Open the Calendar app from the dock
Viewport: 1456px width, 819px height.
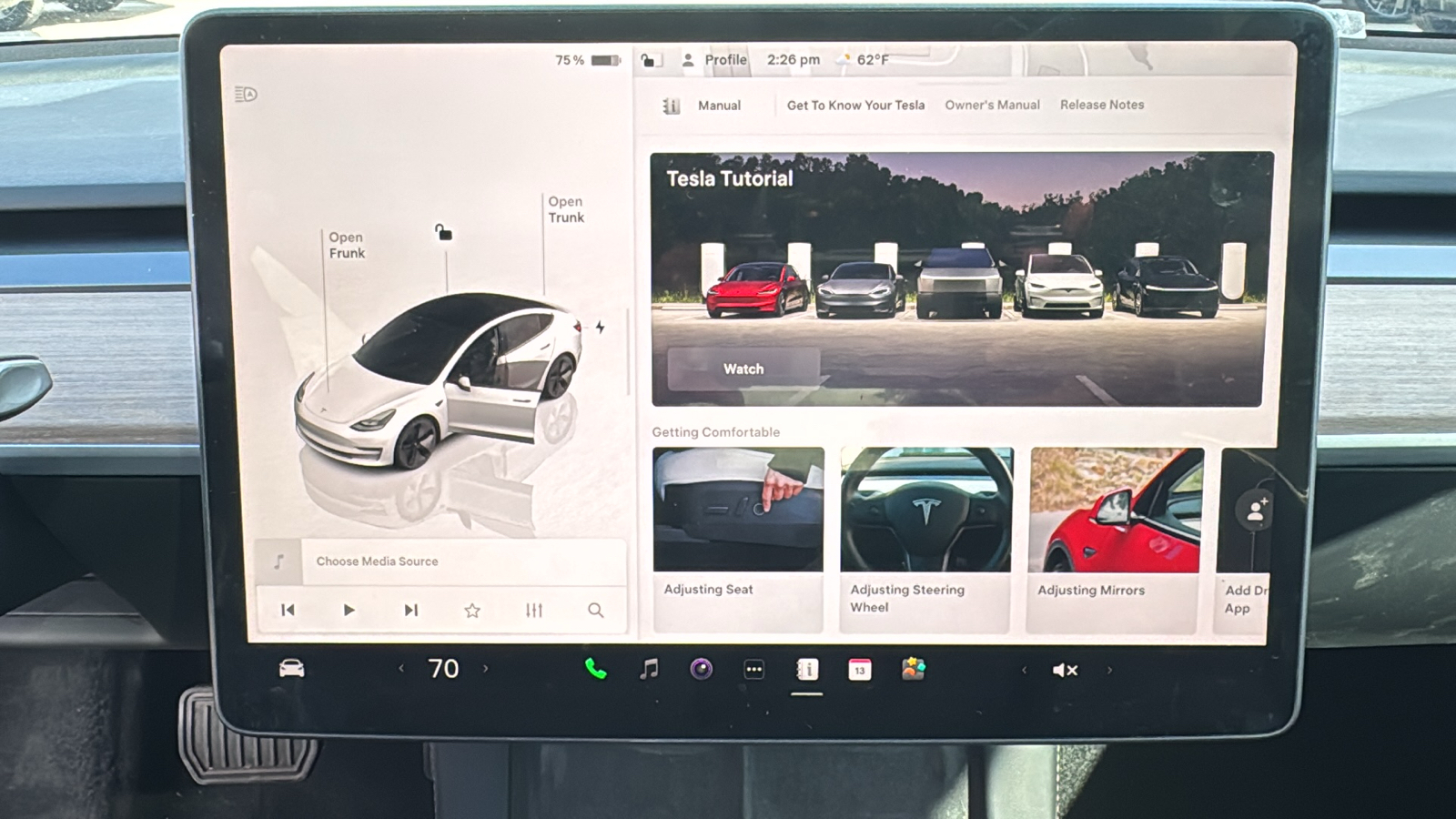(x=859, y=671)
